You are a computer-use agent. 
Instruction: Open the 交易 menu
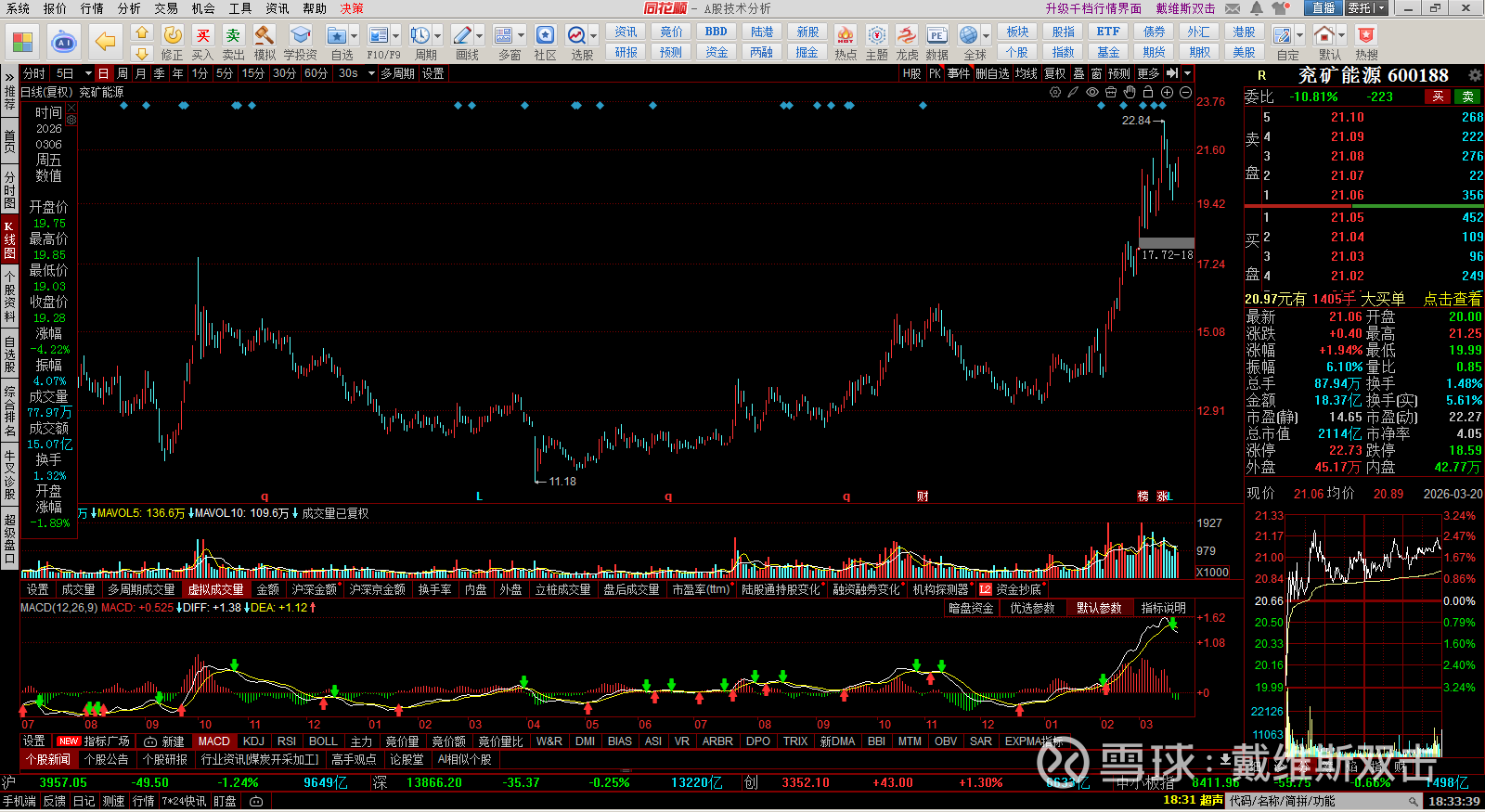click(x=166, y=8)
